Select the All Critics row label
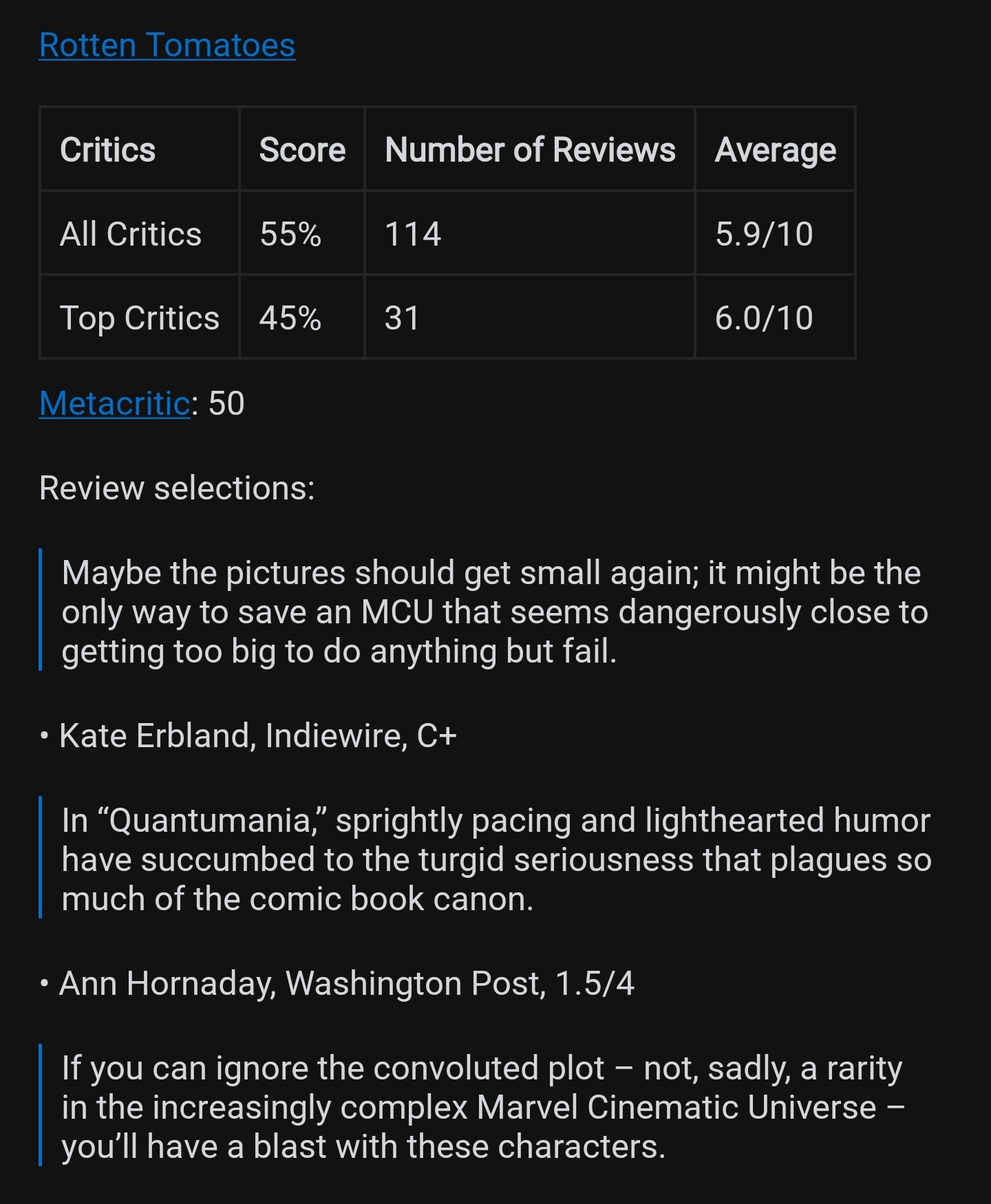991x1204 pixels. tap(131, 234)
